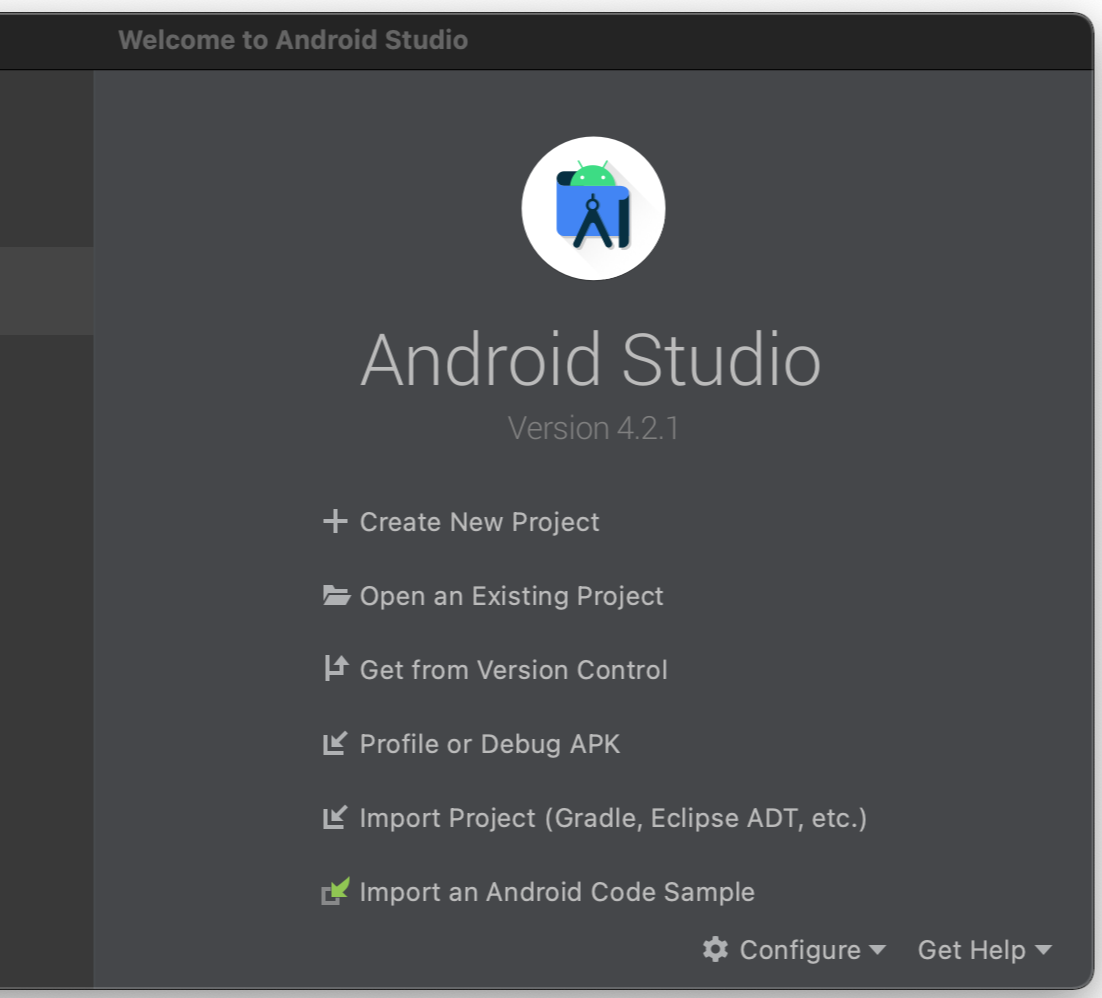Click the Version 4.2.1 label

click(x=593, y=428)
